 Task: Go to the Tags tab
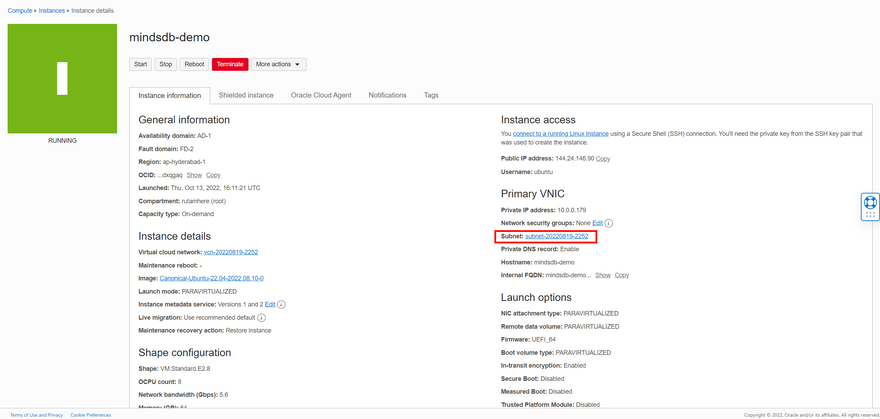click(431, 95)
